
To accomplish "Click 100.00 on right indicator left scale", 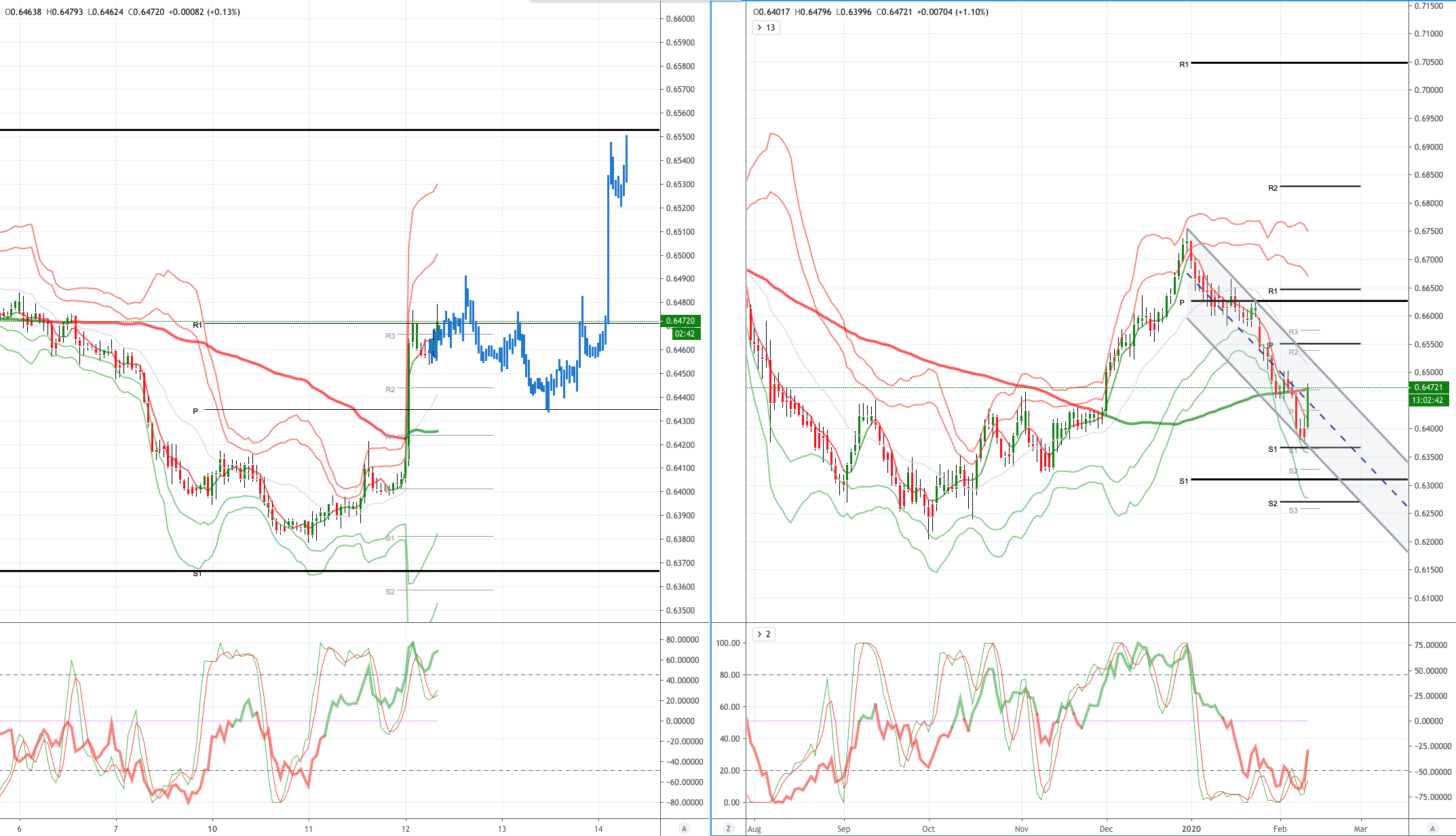I will [728, 643].
